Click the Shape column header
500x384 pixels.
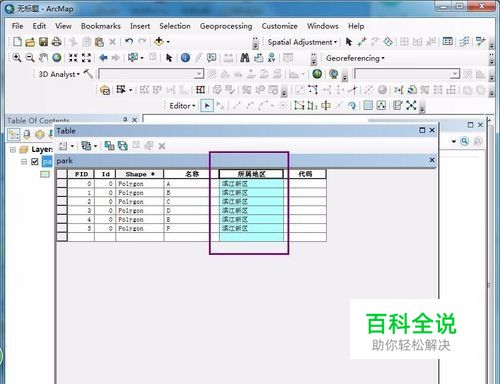(x=140, y=174)
